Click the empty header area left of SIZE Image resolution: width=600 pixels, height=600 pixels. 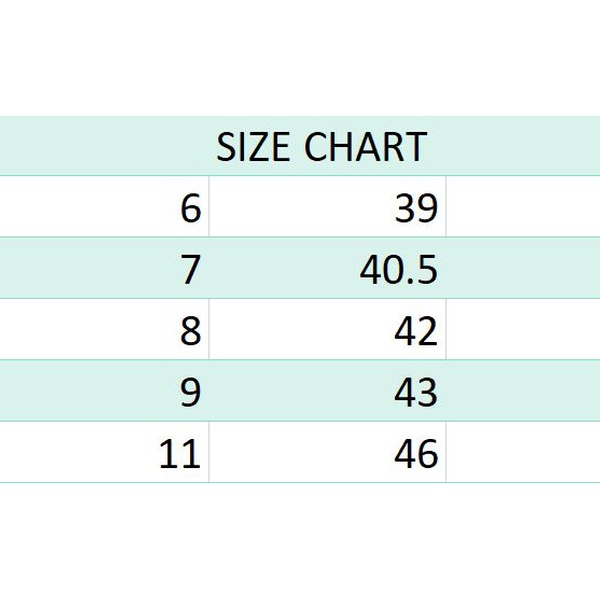pyautogui.click(x=100, y=148)
